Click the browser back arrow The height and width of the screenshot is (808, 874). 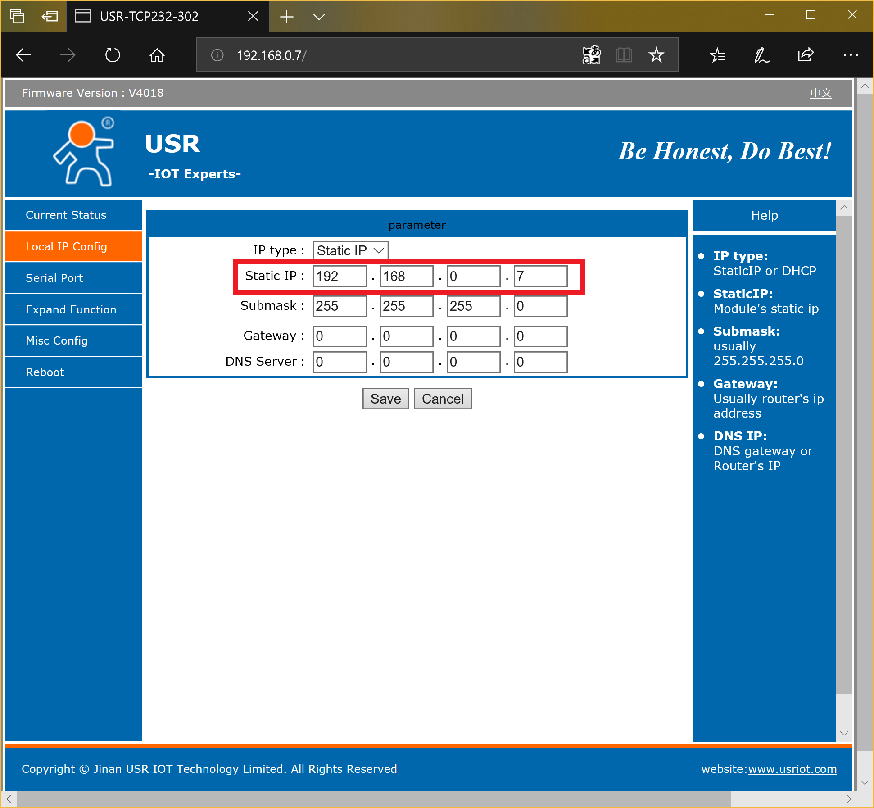[x=23, y=55]
